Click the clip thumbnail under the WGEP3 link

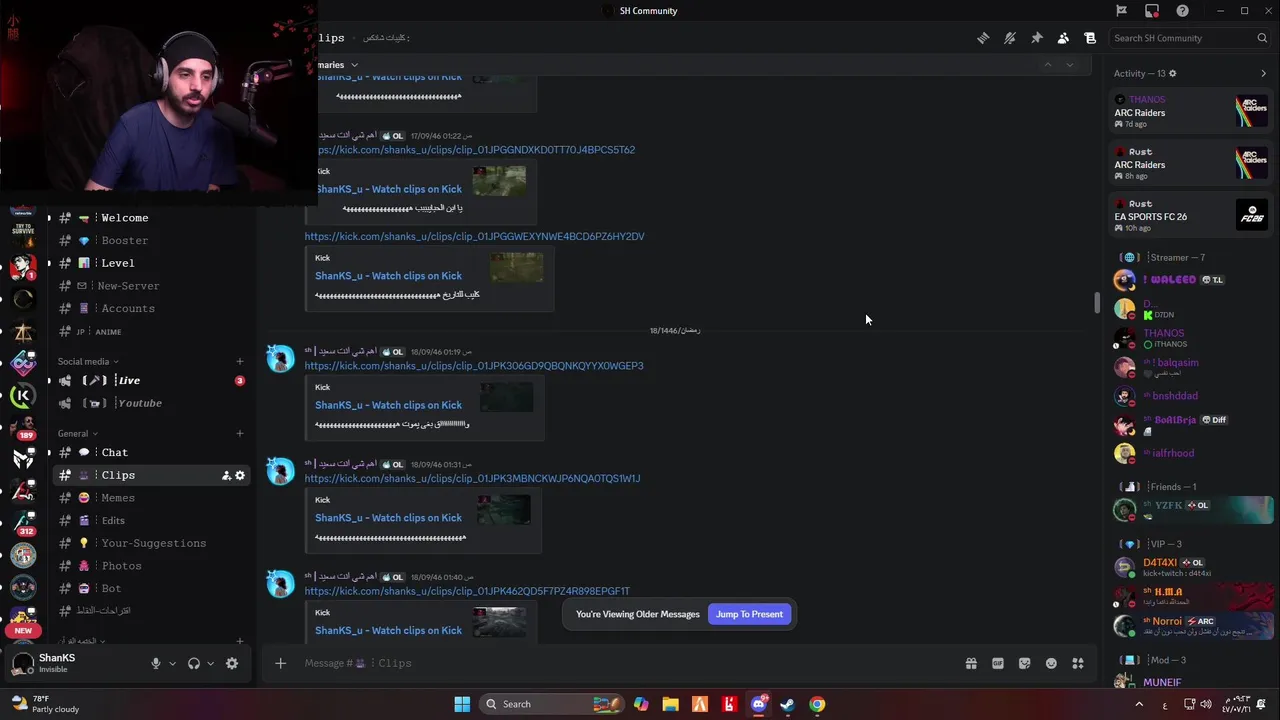point(506,398)
